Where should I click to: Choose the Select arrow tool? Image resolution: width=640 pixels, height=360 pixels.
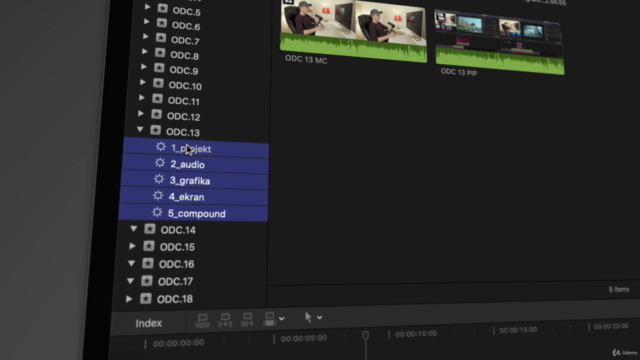308,317
